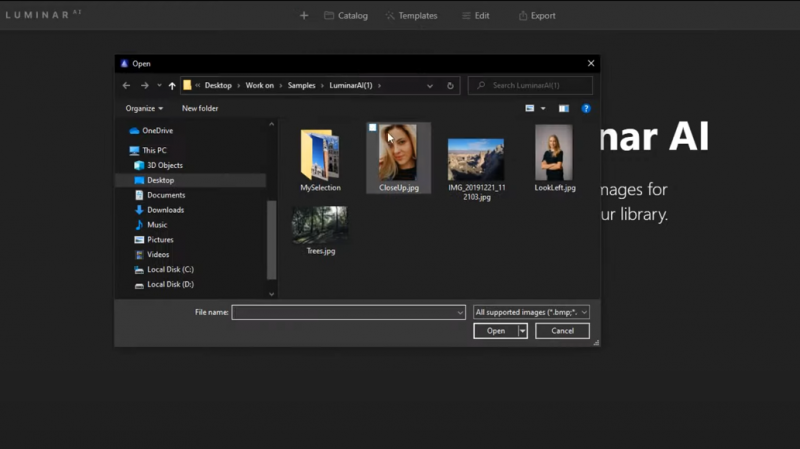This screenshot has height=449, width=800.
Task: Go back with the Back arrow
Action: click(126, 86)
